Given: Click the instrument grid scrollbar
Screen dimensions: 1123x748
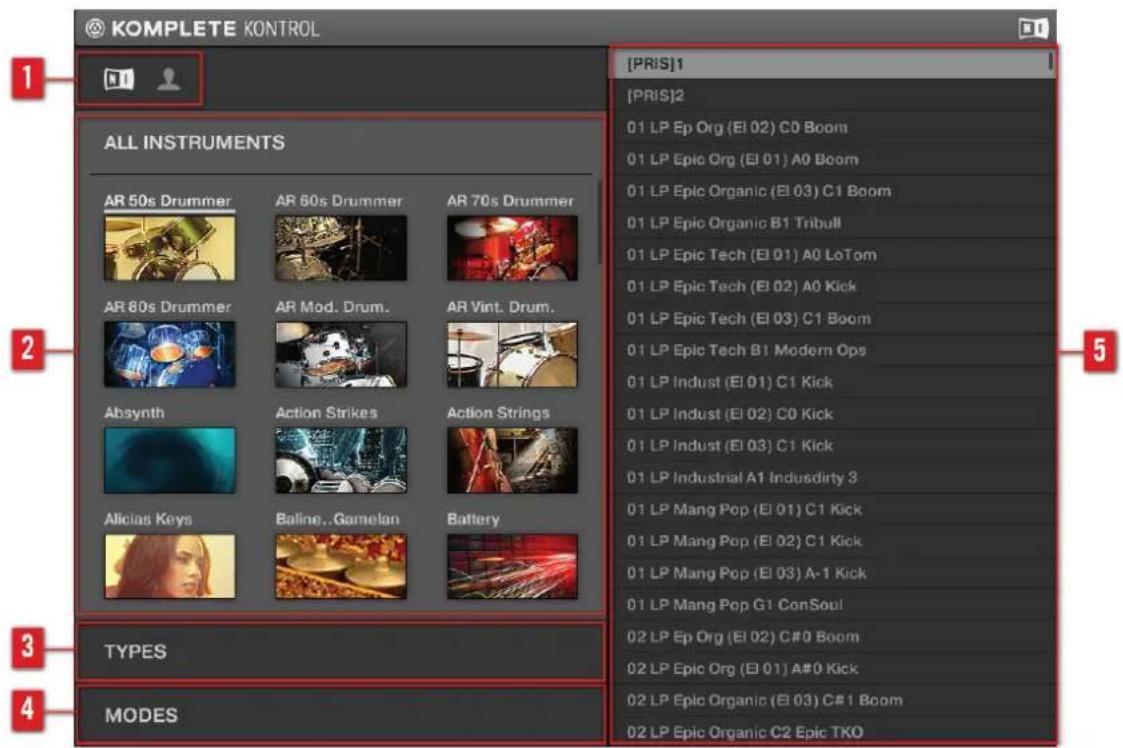Looking at the screenshot, I should point(599,222).
